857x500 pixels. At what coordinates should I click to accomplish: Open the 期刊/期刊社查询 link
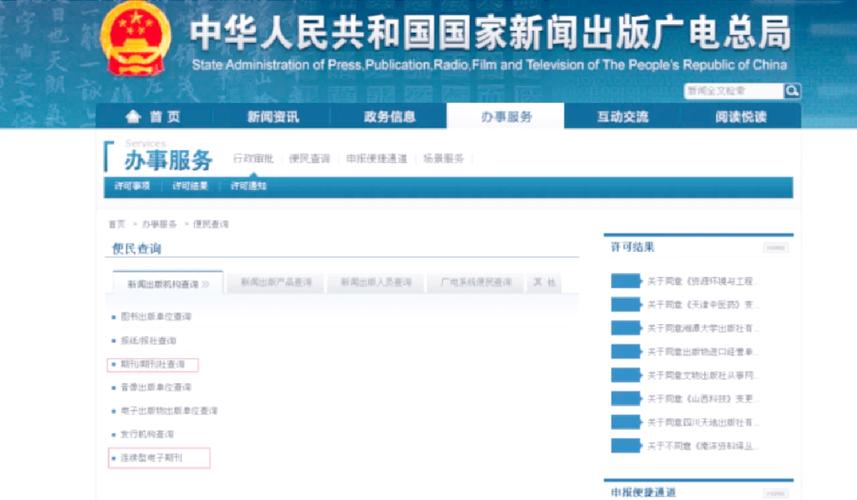coord(152,364)
